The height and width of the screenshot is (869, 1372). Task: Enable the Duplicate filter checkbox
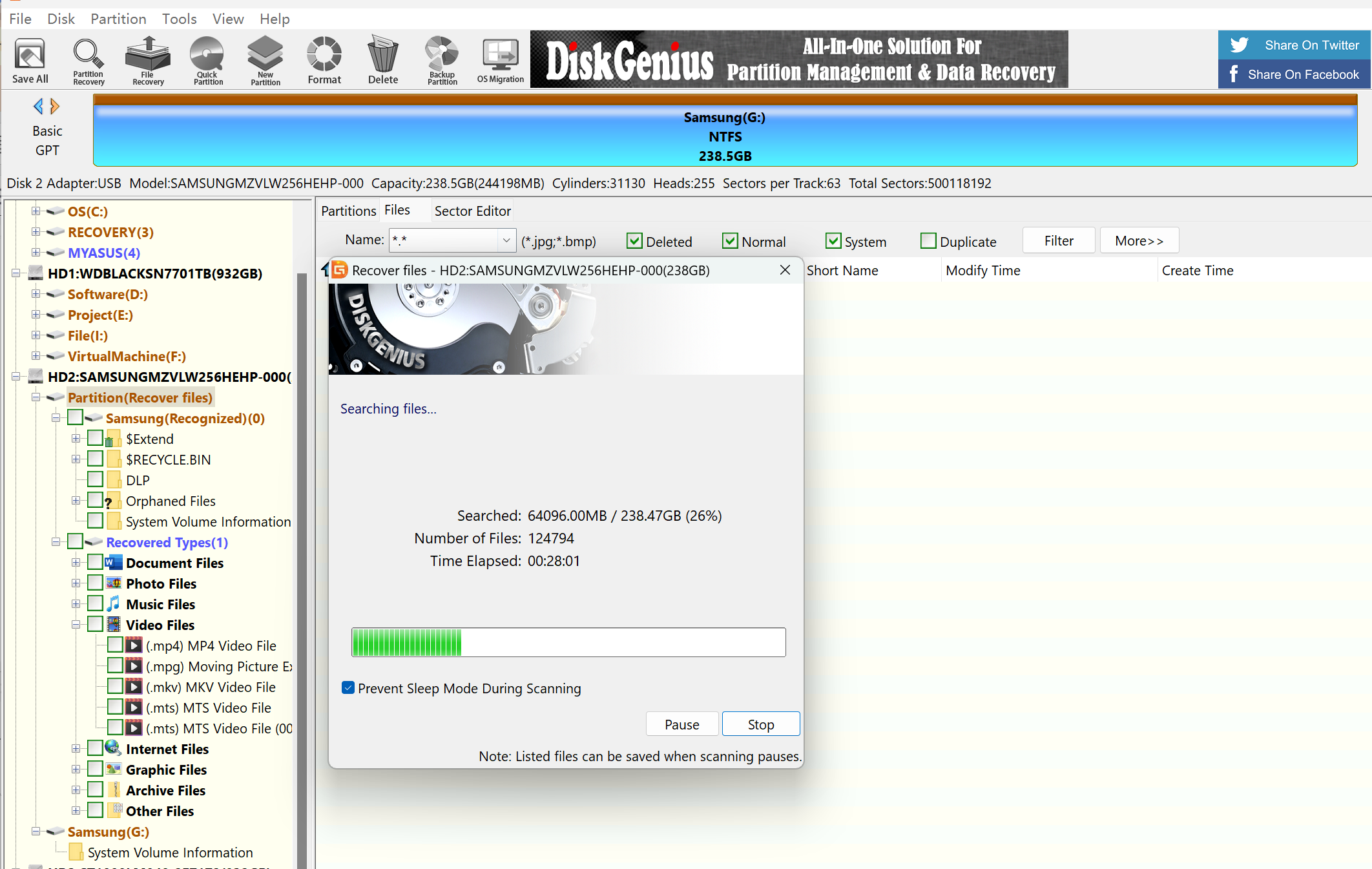[x=928, y=241]
